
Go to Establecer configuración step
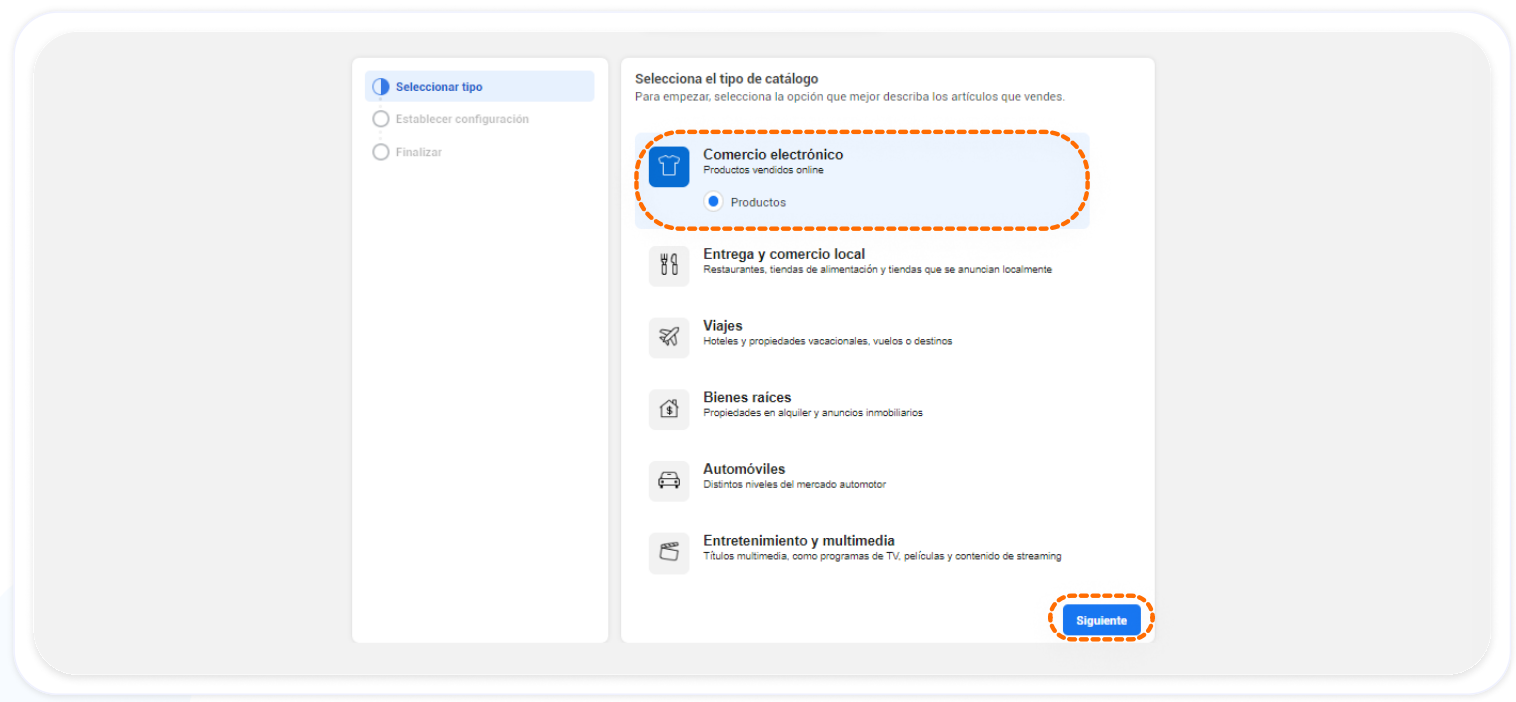tap(462, 119)
